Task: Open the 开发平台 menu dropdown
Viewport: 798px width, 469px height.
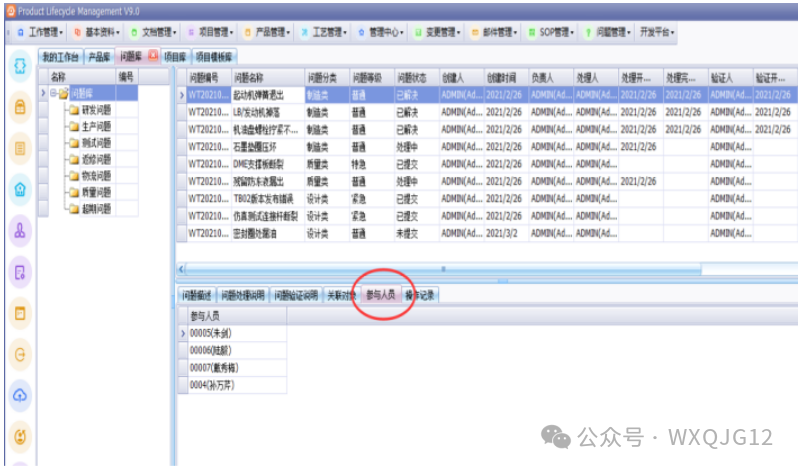Action: coord(657,32)
